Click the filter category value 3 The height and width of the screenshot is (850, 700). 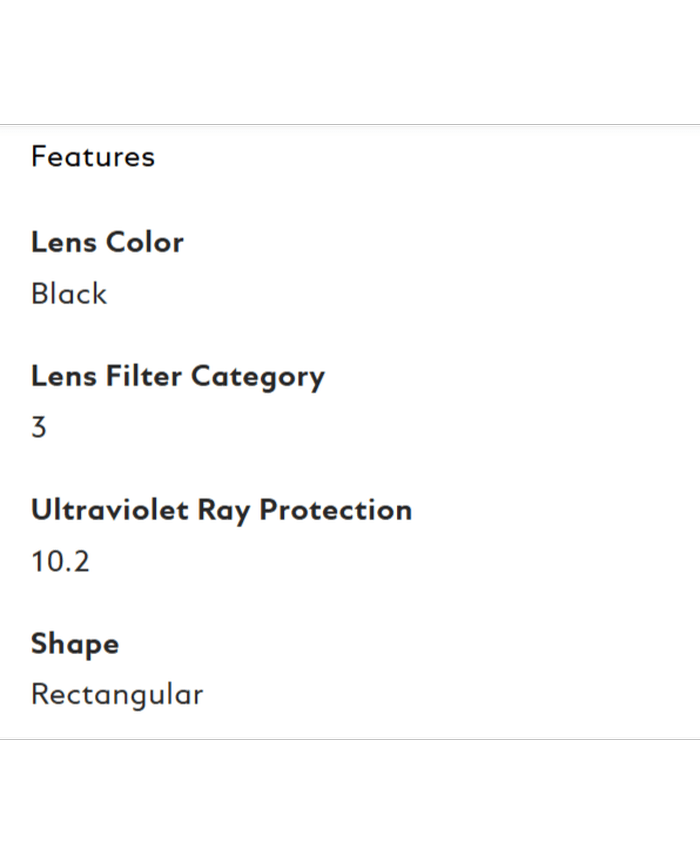coord(39,428)
